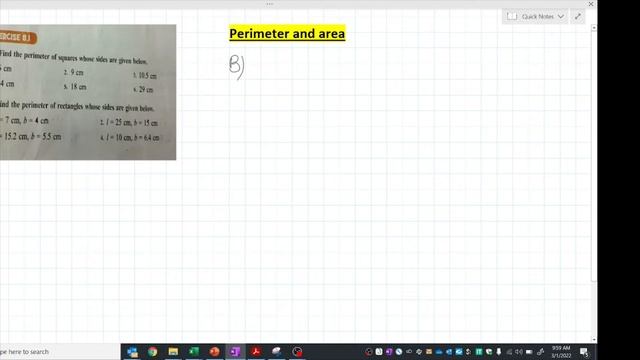Viewport: 640px width, 360px height.
Task: Open File Explorer from the taskbar
Action: [x=173, y=352]
